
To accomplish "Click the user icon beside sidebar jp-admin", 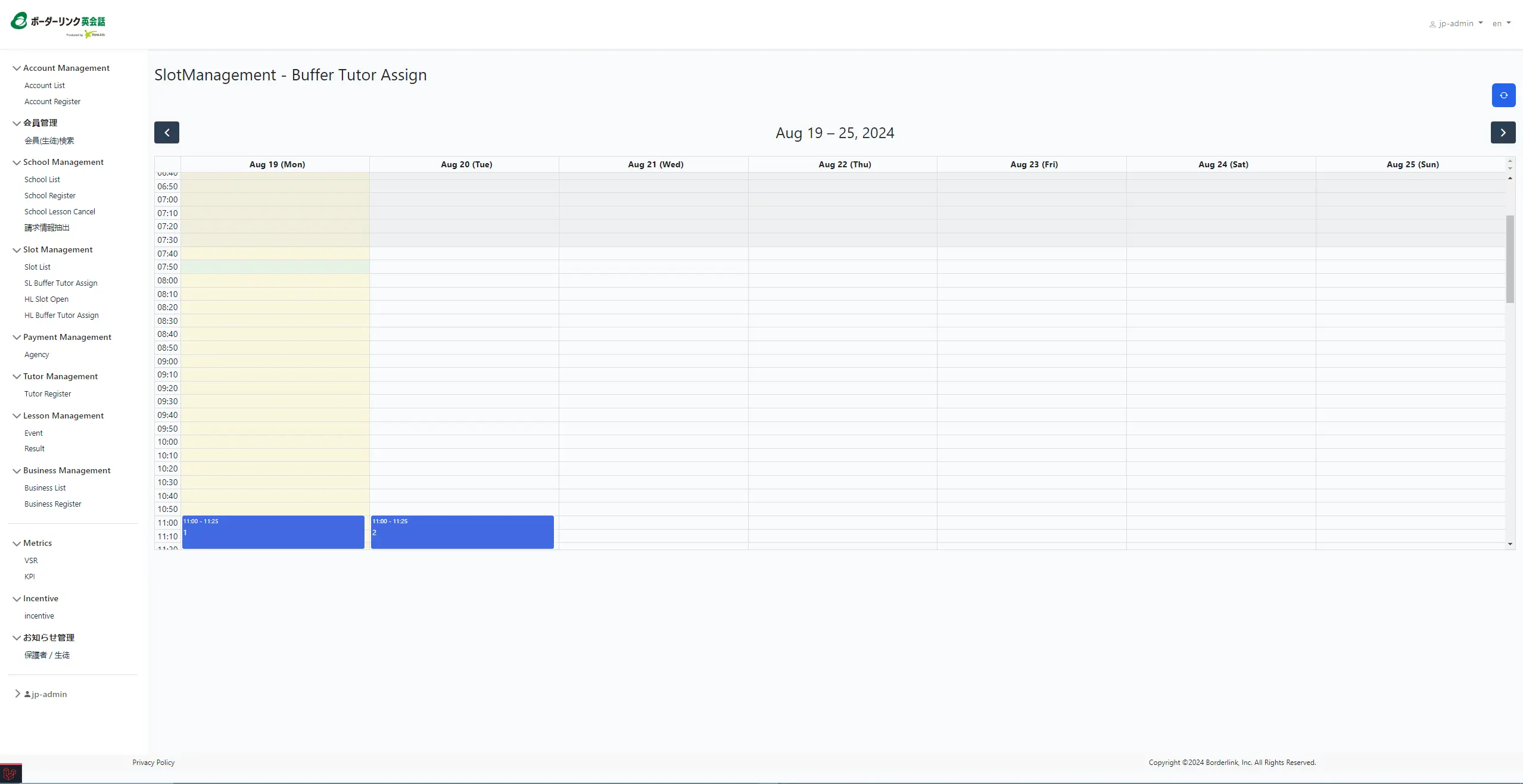I will click(27, 694).
